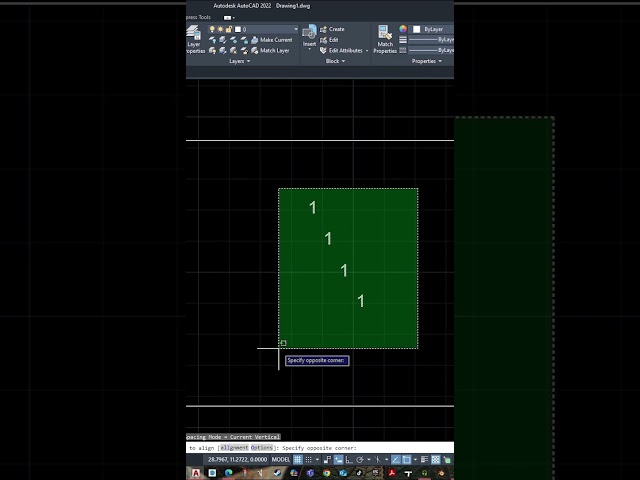Screen dimensions: 640x480
Task: Toggle ortho mode in status bar
Action: click(349, 460)
